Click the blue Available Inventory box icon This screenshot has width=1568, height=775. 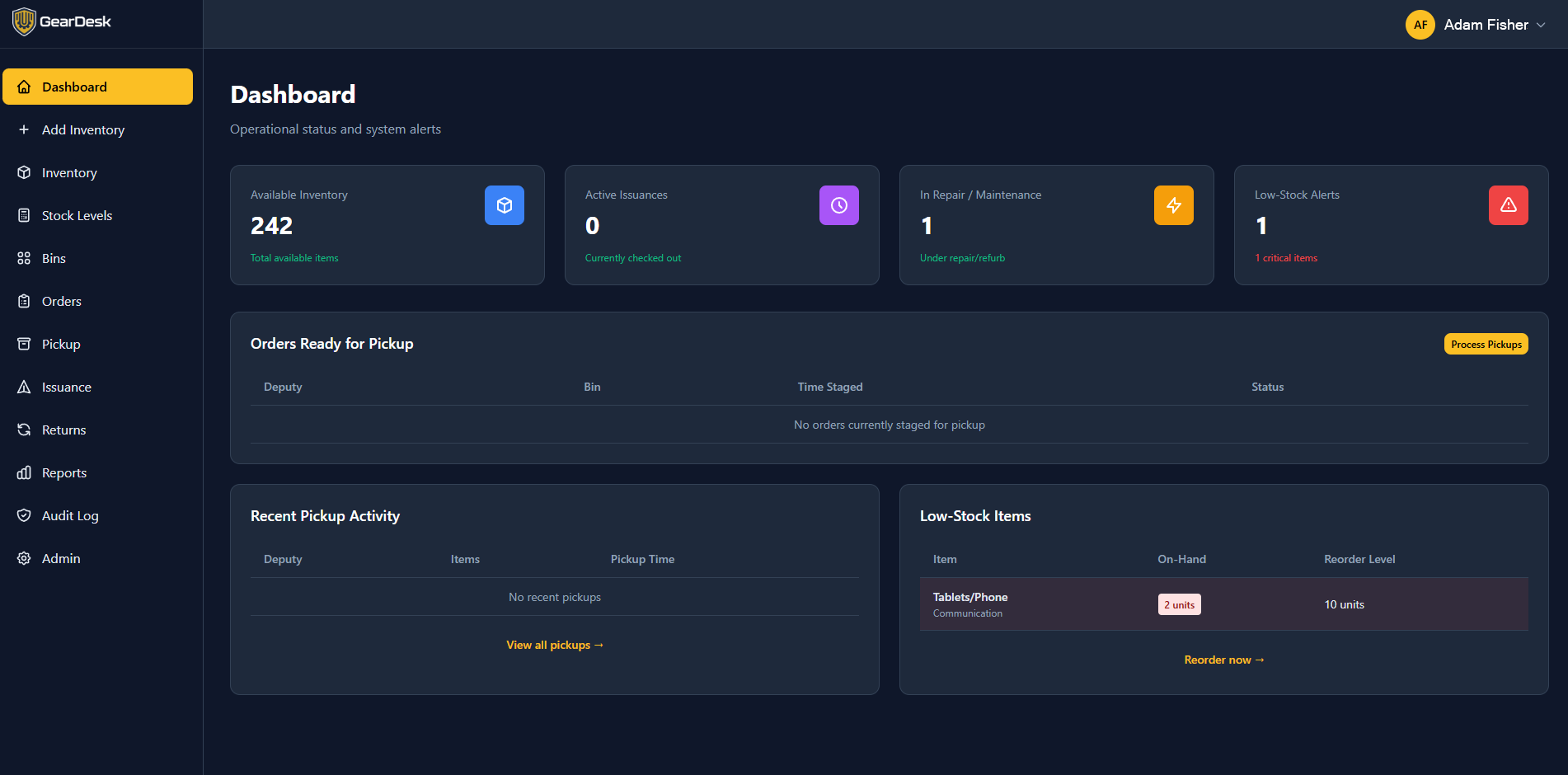pos(505,205)
